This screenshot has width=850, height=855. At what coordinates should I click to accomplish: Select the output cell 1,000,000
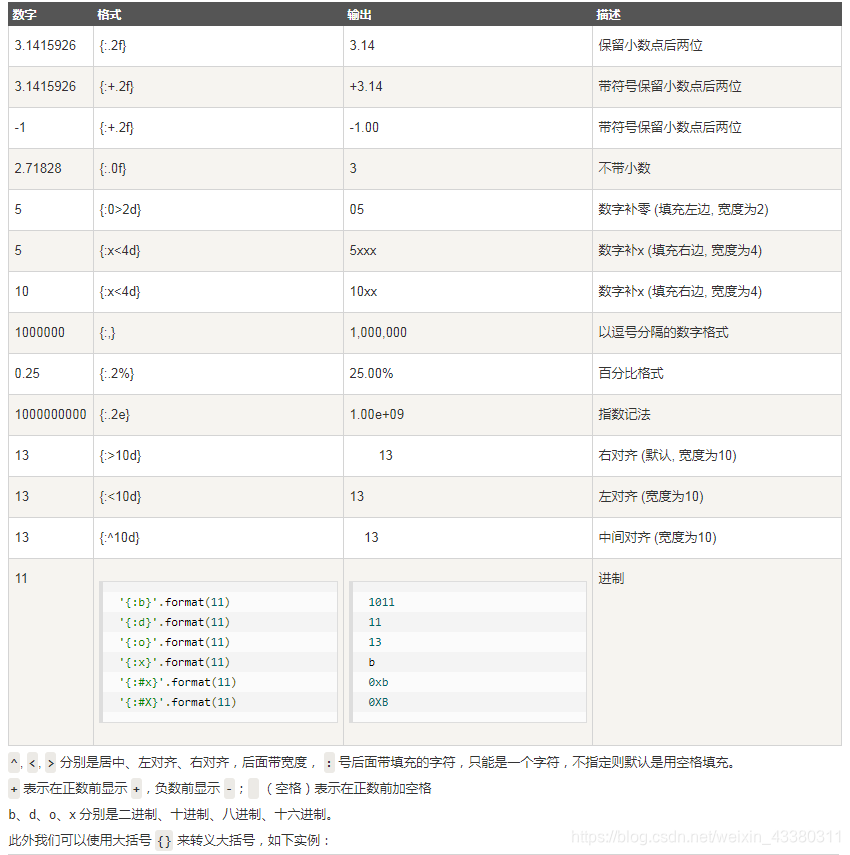378,333
